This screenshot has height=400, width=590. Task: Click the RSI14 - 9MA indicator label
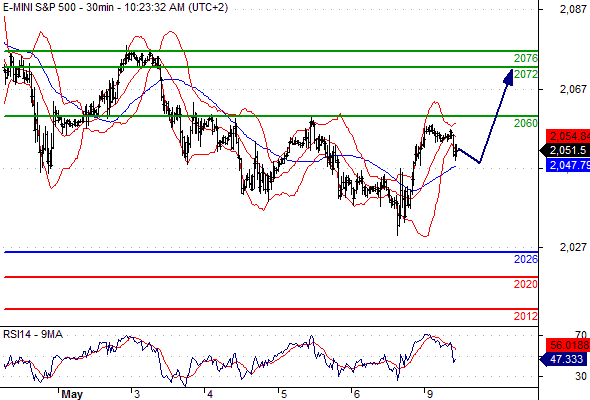tap(33, 334)
